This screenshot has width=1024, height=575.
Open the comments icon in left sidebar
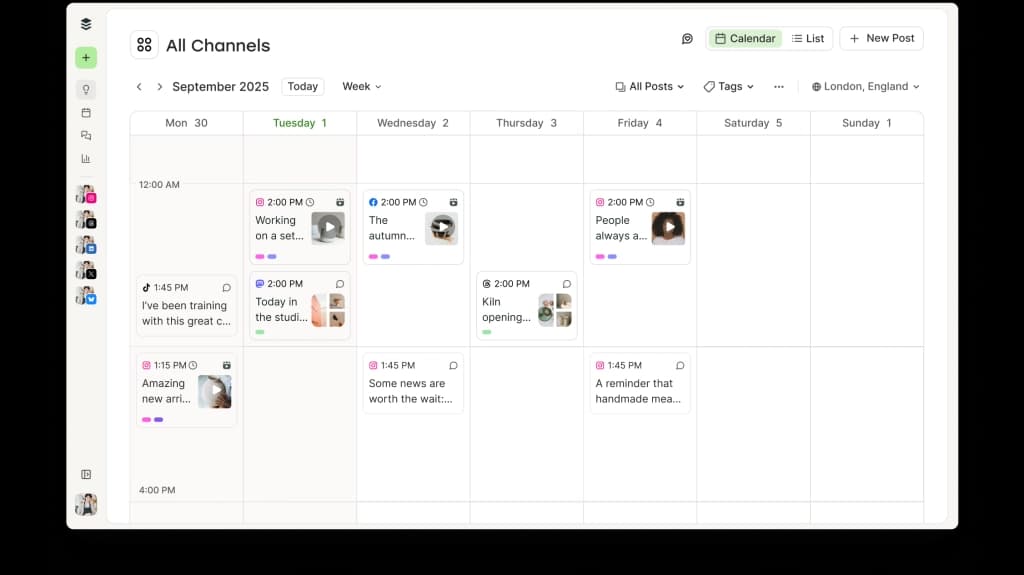tap(86, 135)
